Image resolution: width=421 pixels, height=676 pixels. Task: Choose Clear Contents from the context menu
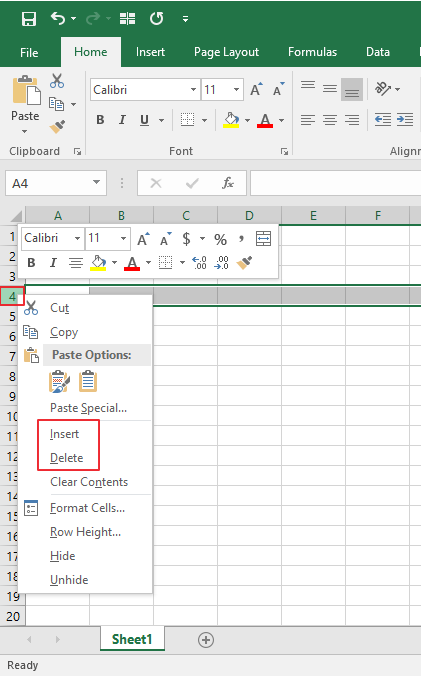coord(89,482)
